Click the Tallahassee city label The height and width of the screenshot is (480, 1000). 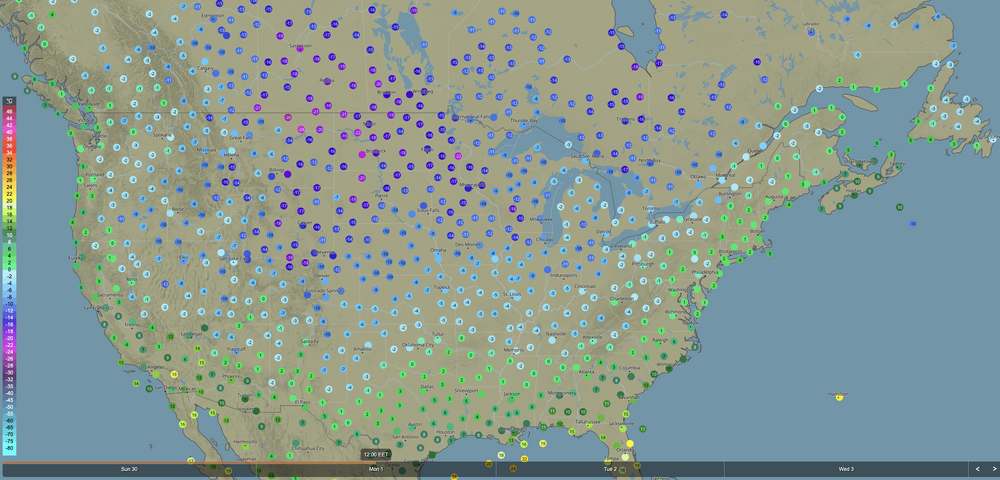(x=587, y=421)
